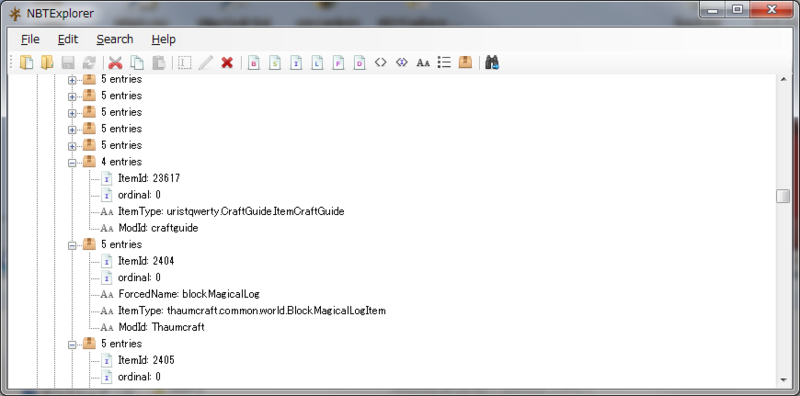
Task: Open the Help menu
Action: (x=163, y=39)
